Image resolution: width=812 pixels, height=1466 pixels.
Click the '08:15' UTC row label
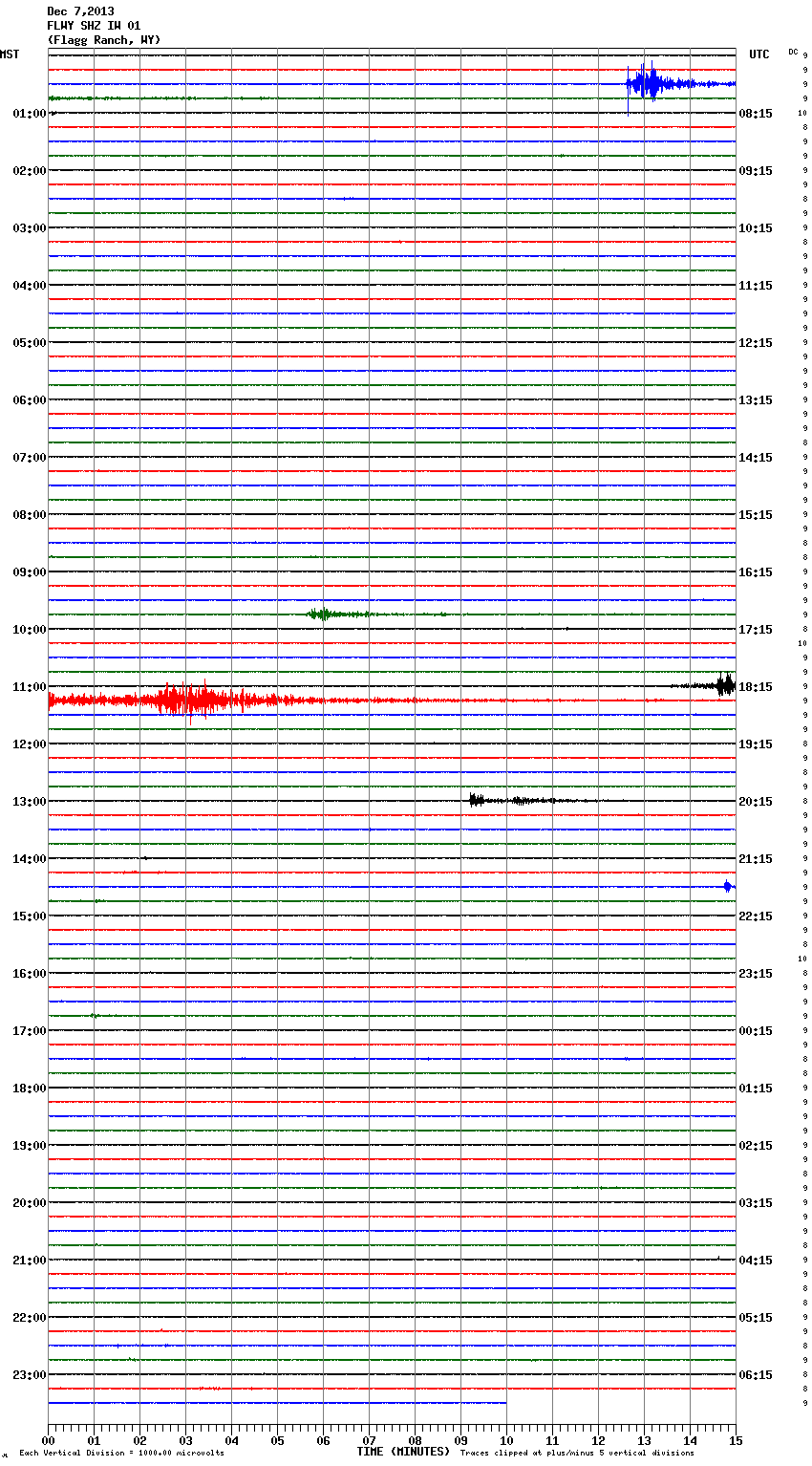[x=756, y=114]
